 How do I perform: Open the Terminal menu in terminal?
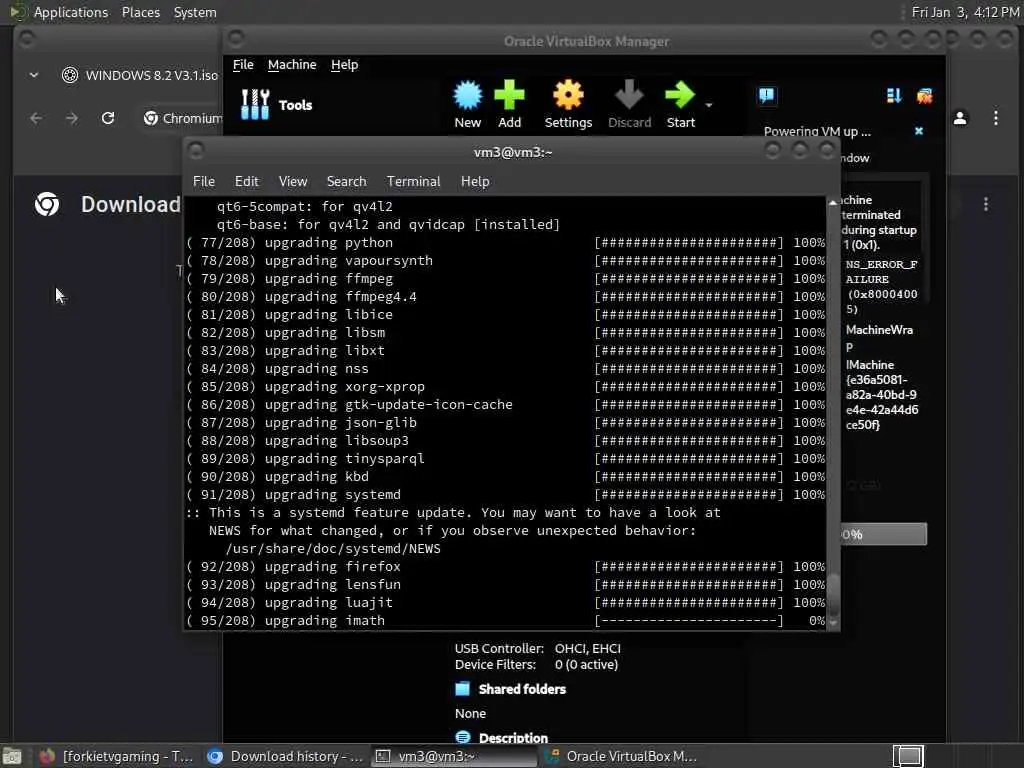[413, 182]
